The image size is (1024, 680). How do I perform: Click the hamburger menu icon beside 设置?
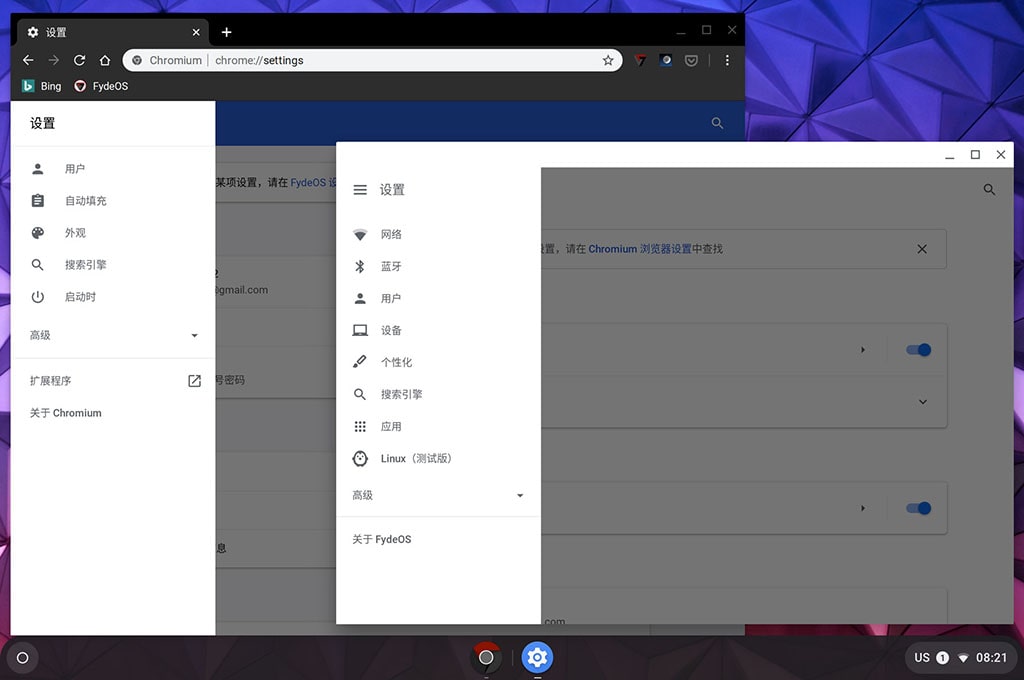point(360,190)
